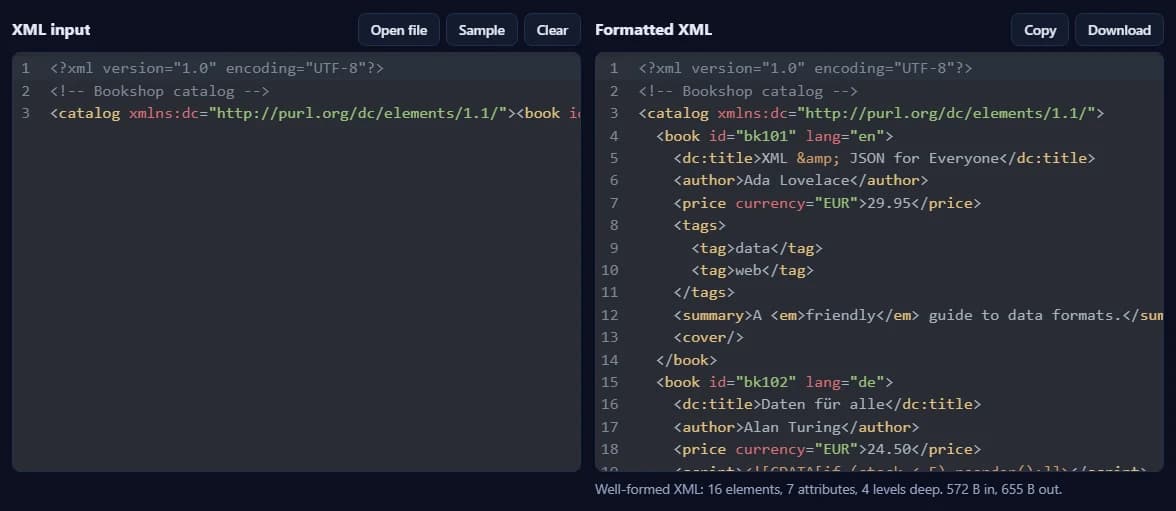Viewport: 1176px width, 511px height.
Task: Click the Well-formed XML status message
Action: (828, 489)
